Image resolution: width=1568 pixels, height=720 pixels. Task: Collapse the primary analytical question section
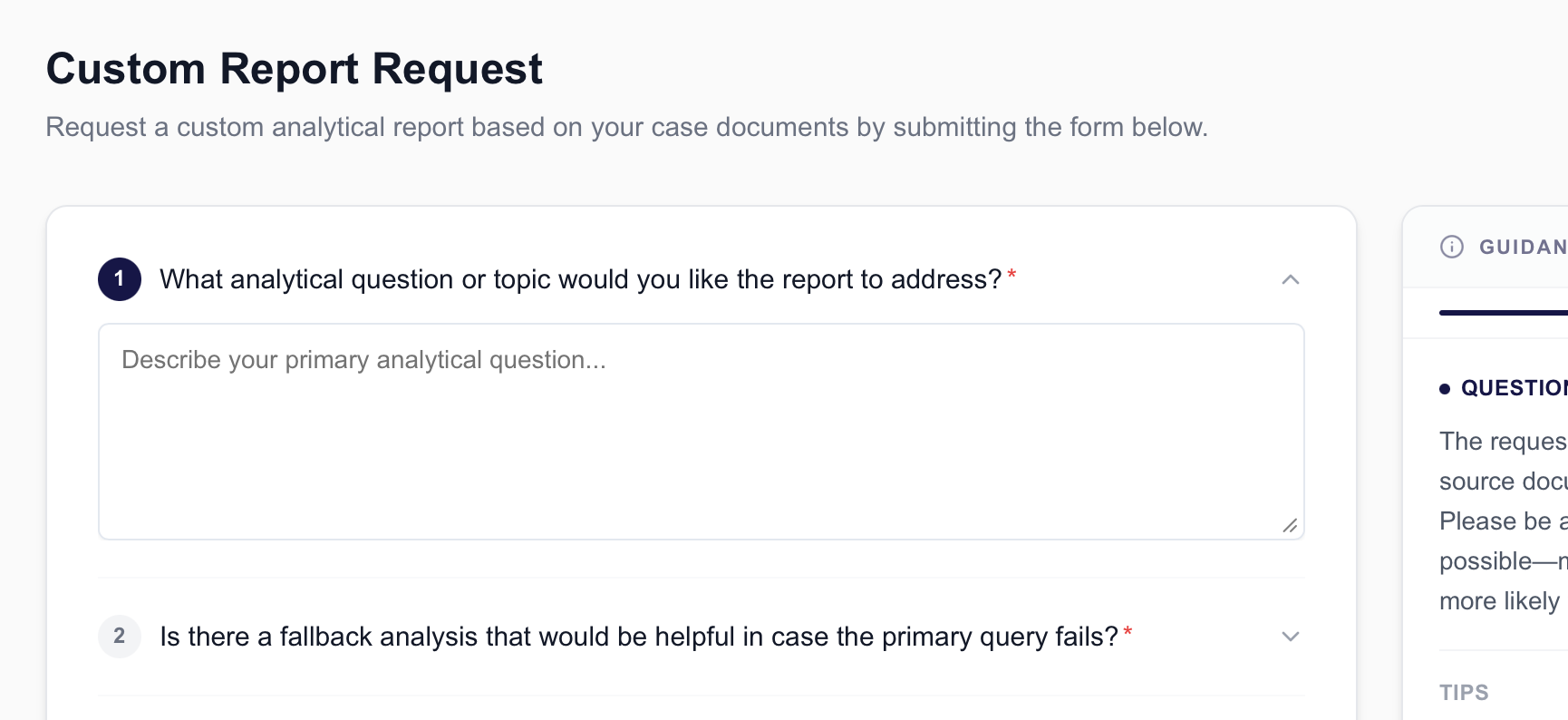(x=1291, y=278)
